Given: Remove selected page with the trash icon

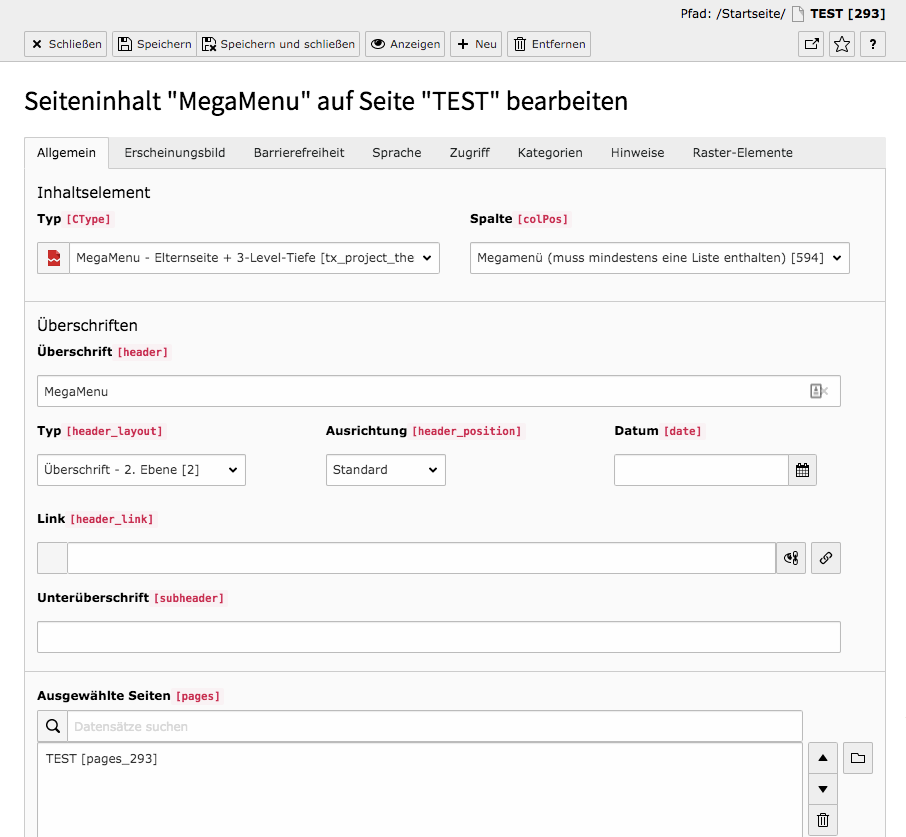Looking at the screenshot, I should [x=822, y=820].
